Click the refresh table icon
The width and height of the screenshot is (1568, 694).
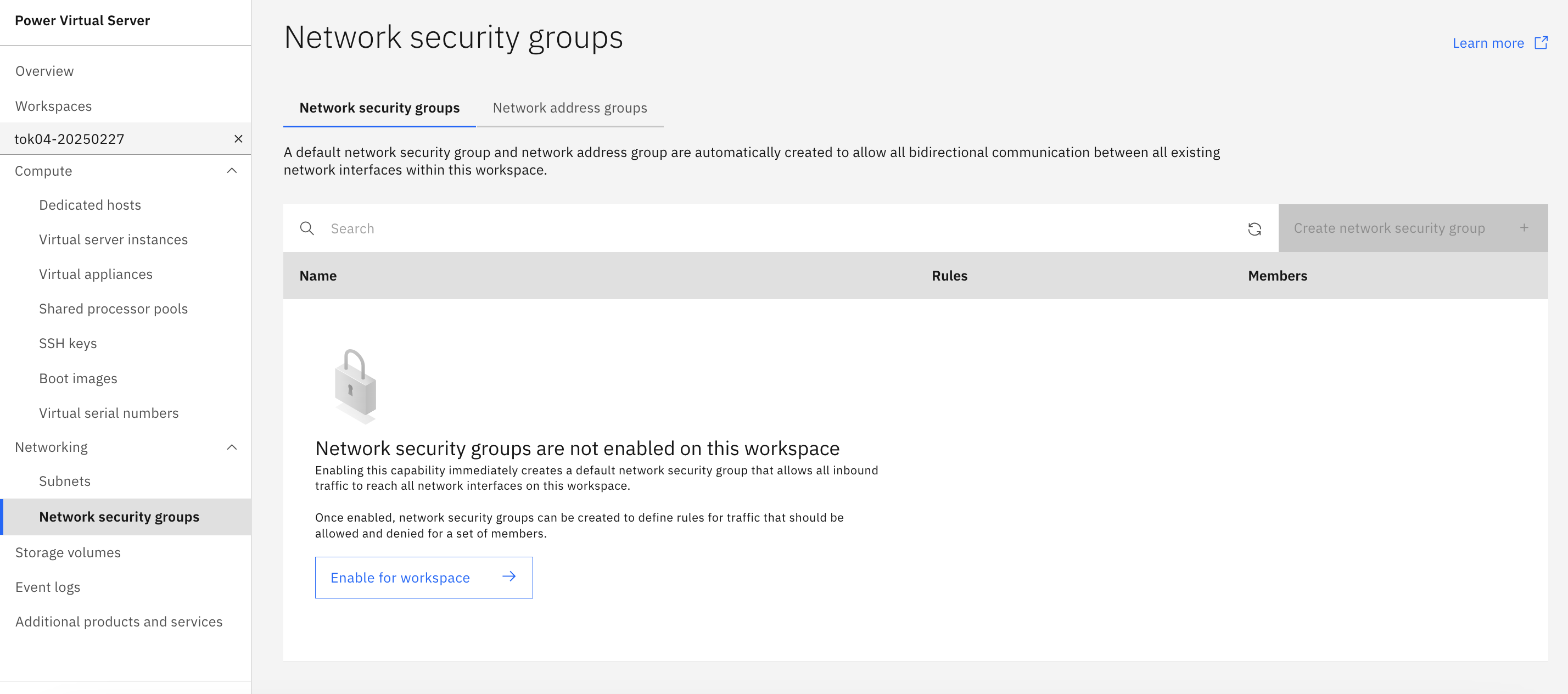coord(1255,229)
